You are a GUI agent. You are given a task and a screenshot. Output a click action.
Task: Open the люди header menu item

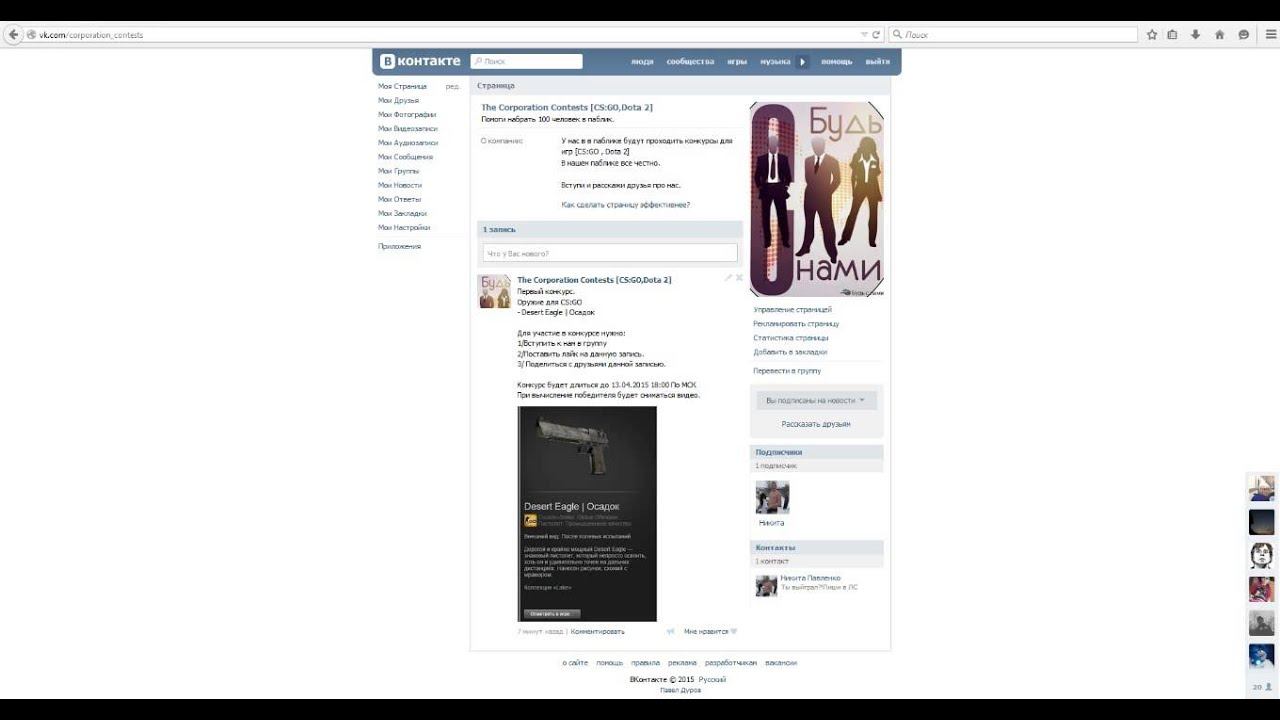click(x=642, y=61)
